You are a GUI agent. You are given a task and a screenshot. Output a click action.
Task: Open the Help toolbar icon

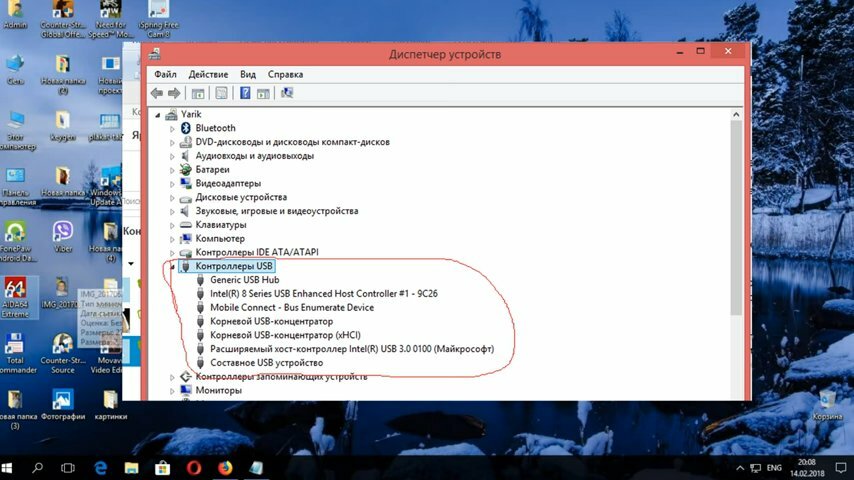click(x=245, y=93)
